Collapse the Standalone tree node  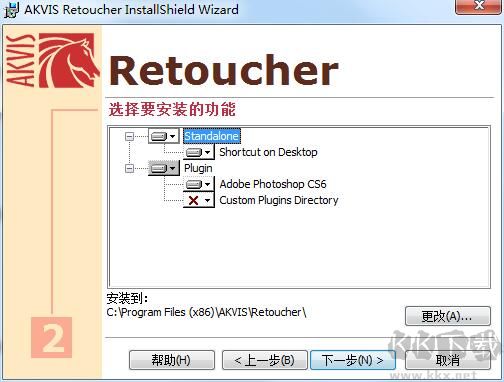[x=129, y=136]
